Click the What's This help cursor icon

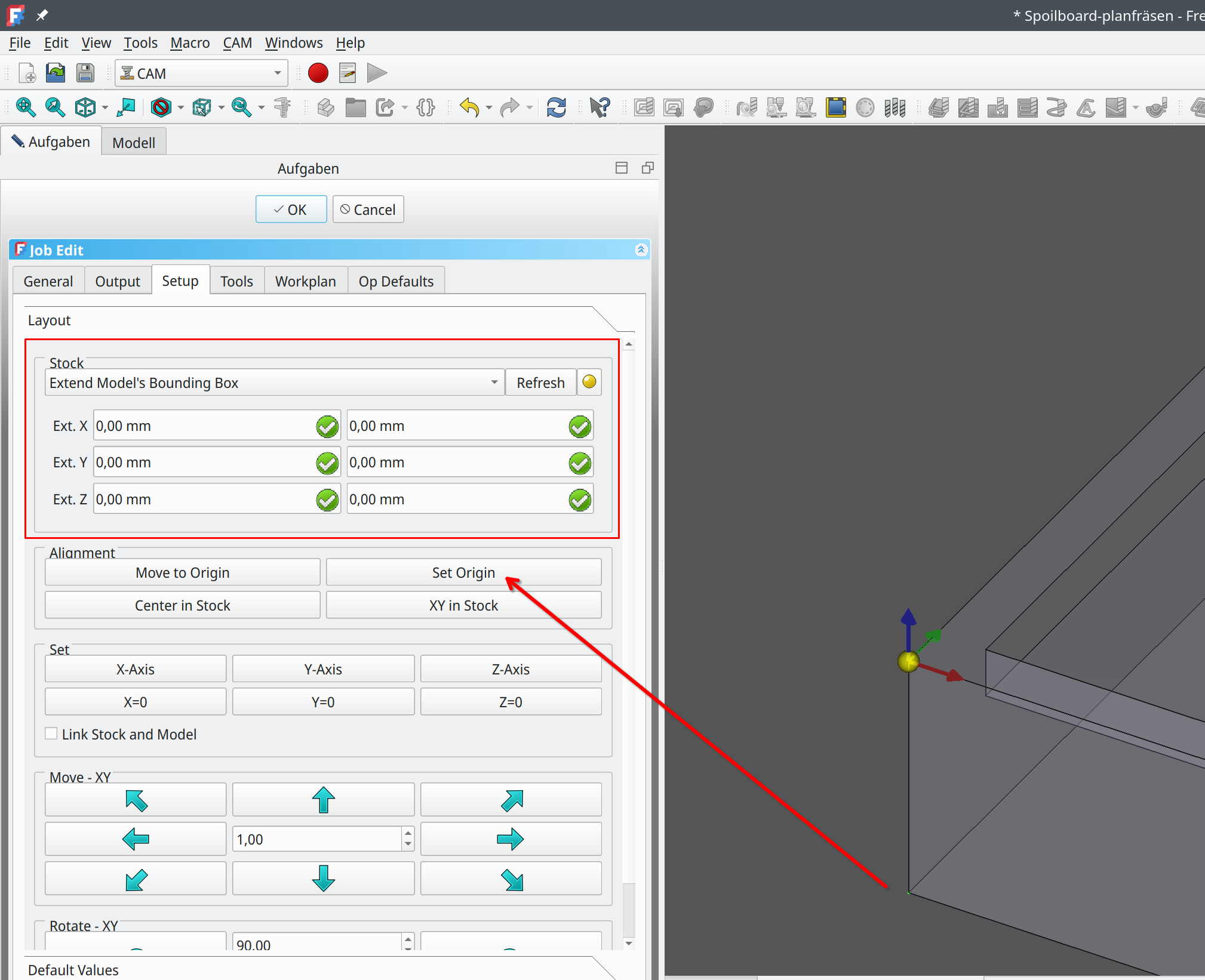coord(599,107)
